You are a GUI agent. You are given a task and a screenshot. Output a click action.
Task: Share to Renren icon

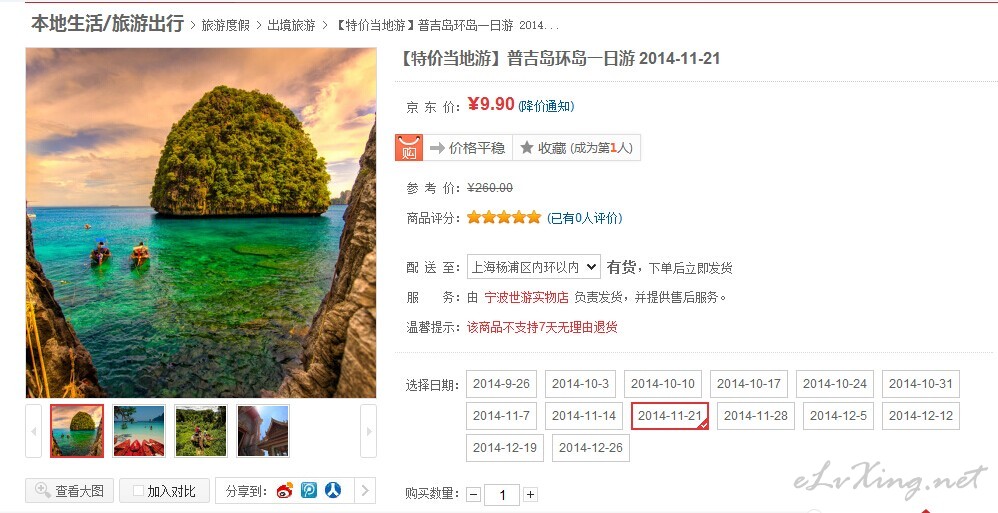pos(333,490)
